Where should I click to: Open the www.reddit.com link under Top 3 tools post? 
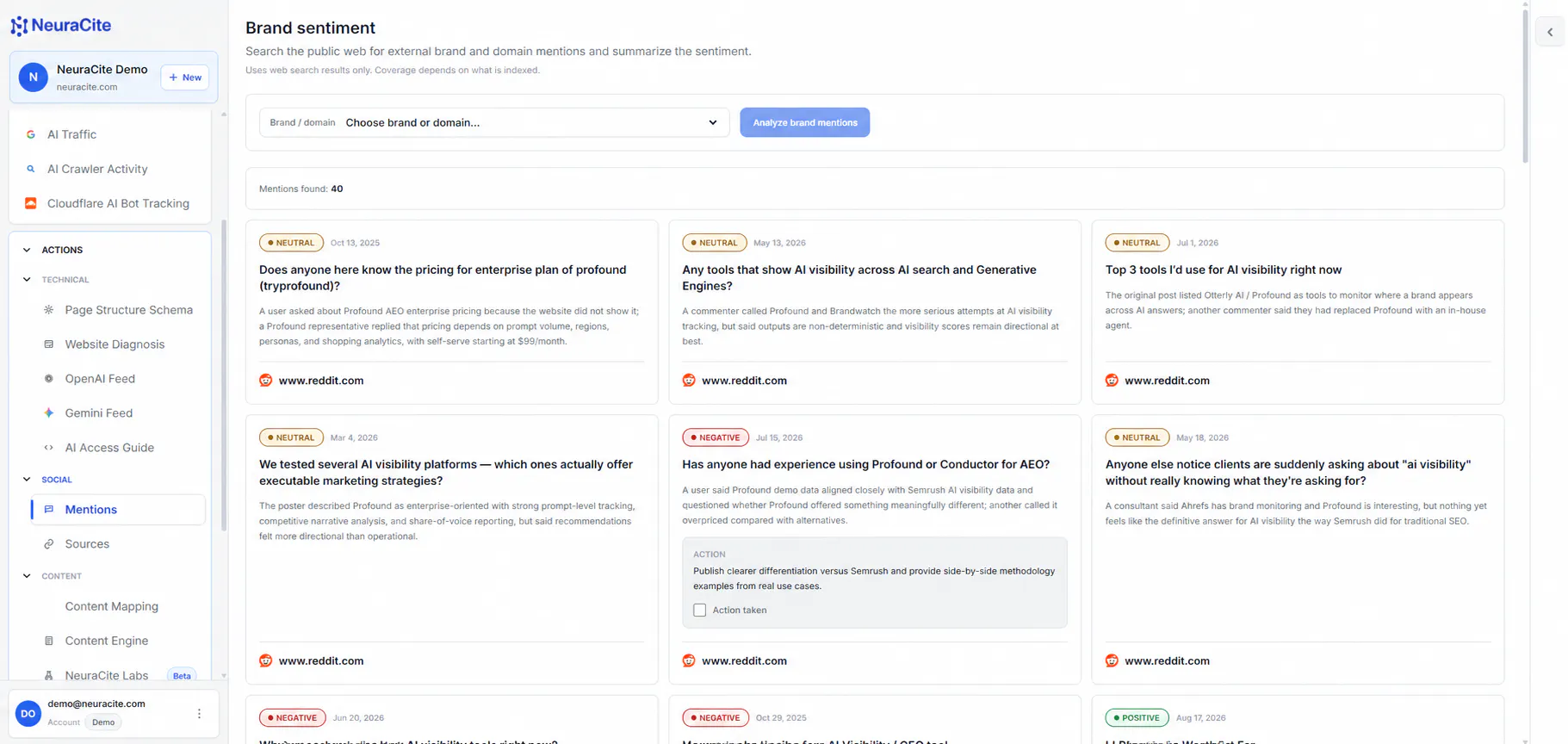(x=1167, y=381)
